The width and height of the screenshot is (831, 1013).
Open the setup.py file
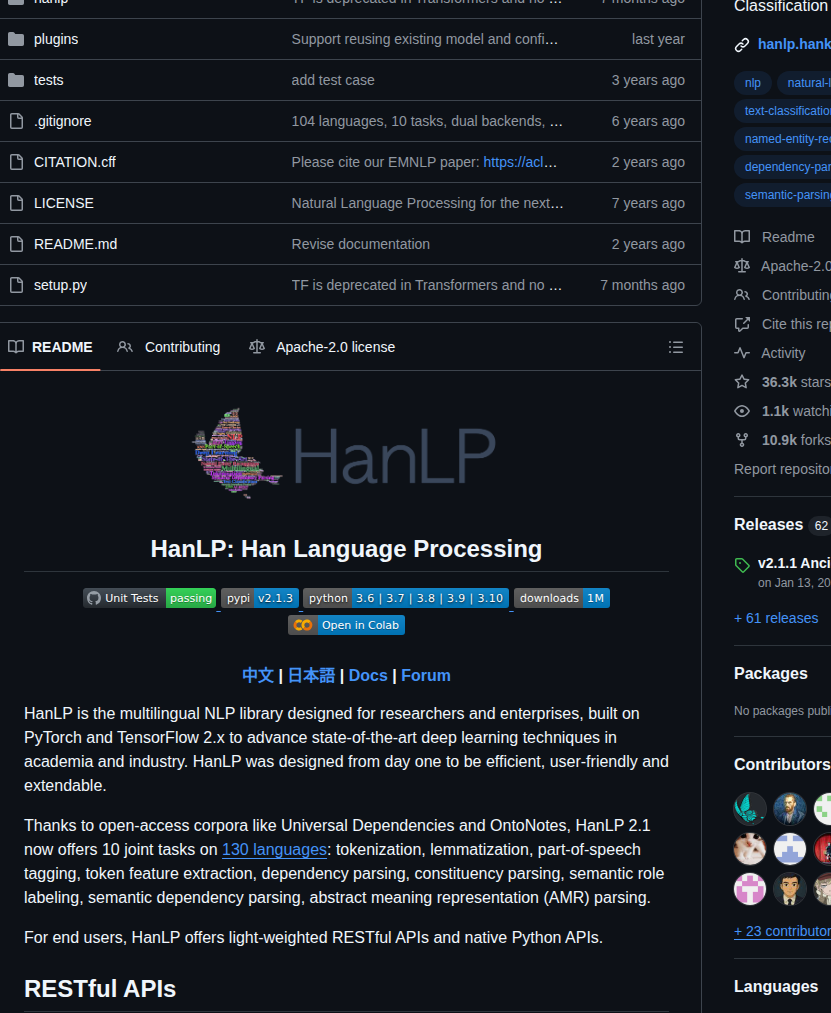click(60, 285)
